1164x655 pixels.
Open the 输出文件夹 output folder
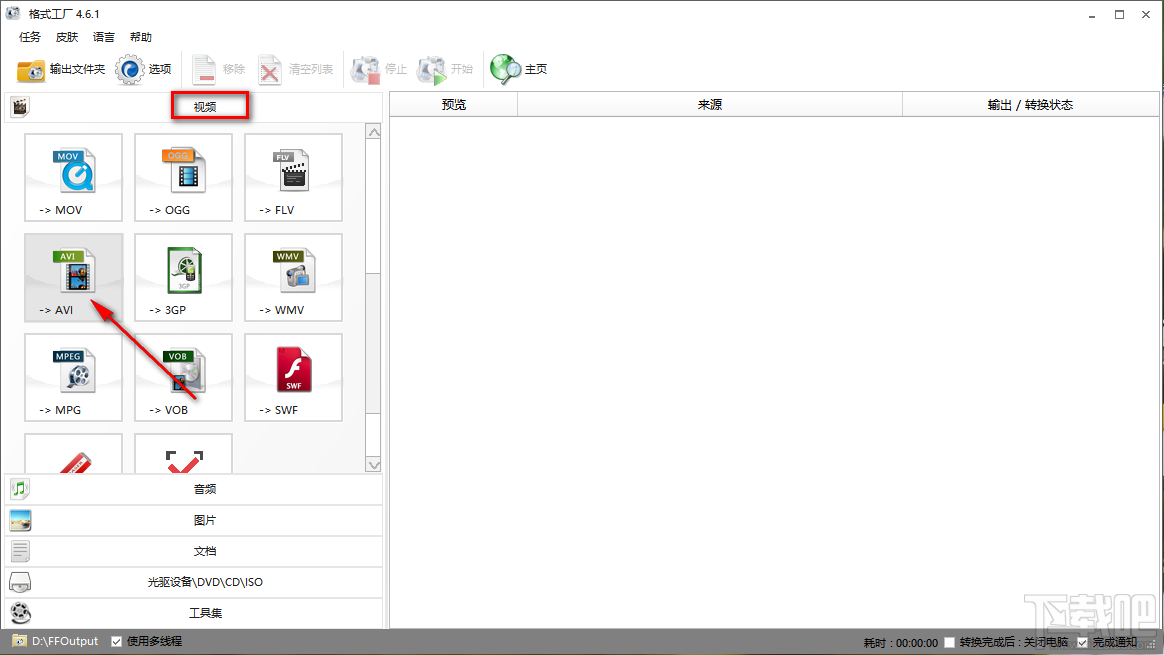[x=61, y=70]
